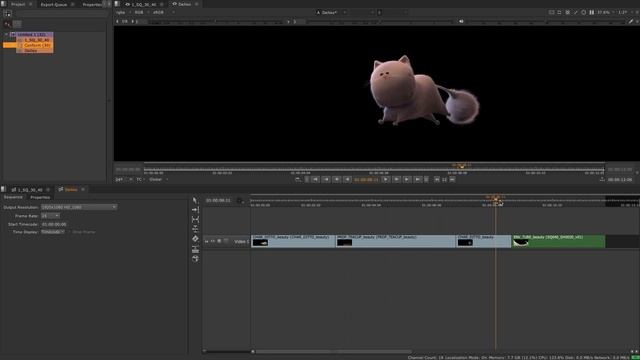This screenshot has height=360, width=640.
Task: Collapse the project root in Project bin
Action: coord(7,35)
